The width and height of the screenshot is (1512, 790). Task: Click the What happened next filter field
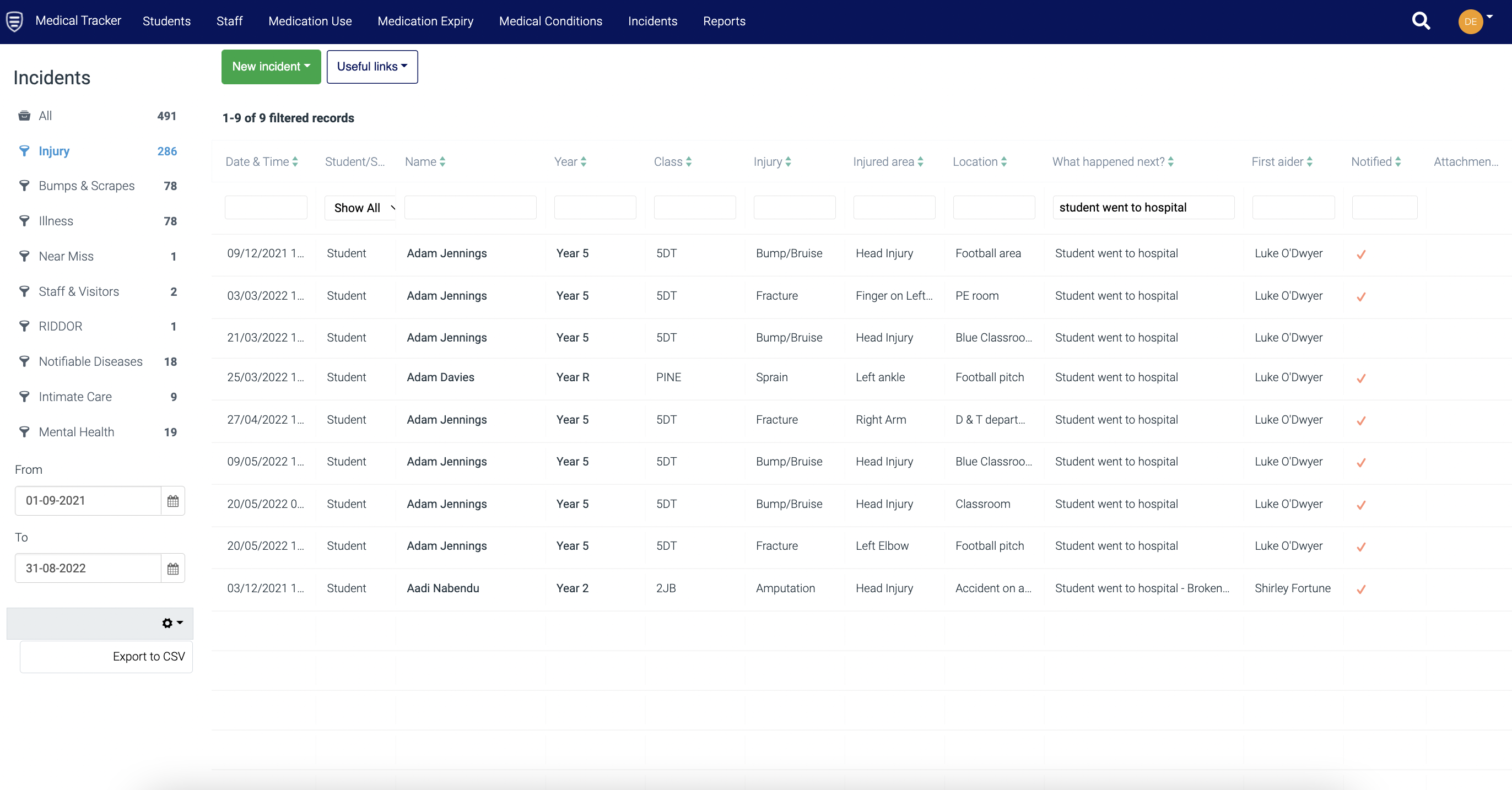(x=1143, y=207)
